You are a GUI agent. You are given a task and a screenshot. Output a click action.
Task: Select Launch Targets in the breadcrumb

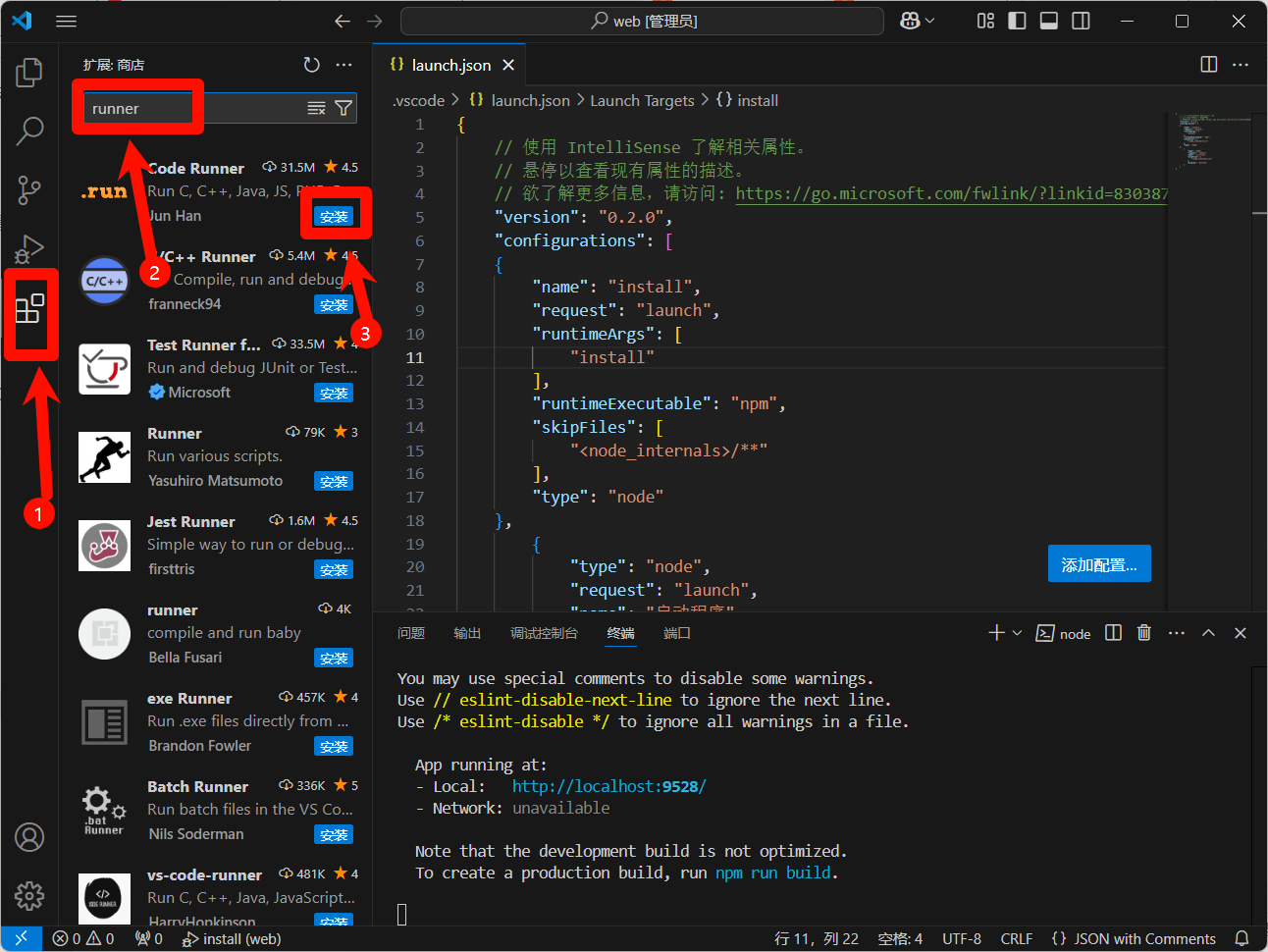(642, 100)
